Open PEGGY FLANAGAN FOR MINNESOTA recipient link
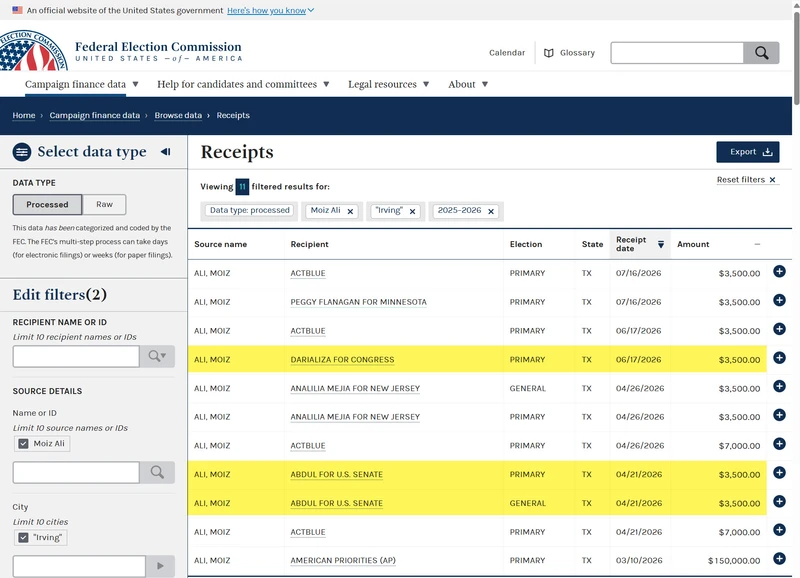 (x=358, y=302)
